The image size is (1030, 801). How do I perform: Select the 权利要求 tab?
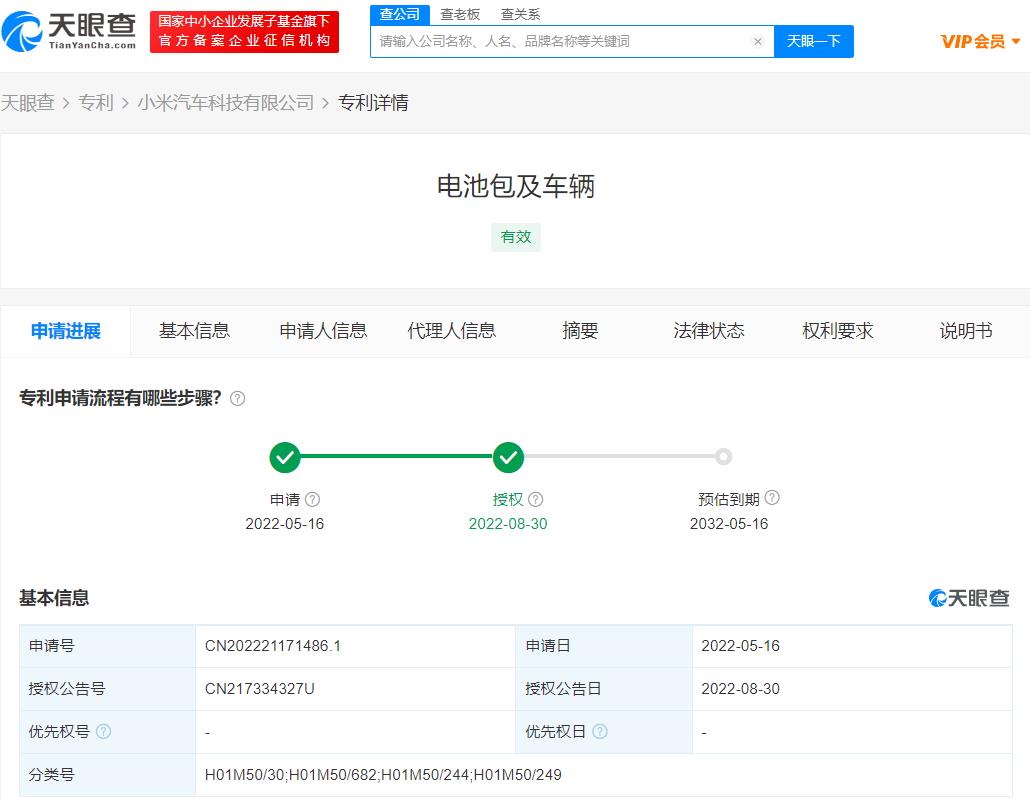tap(838, 331)
